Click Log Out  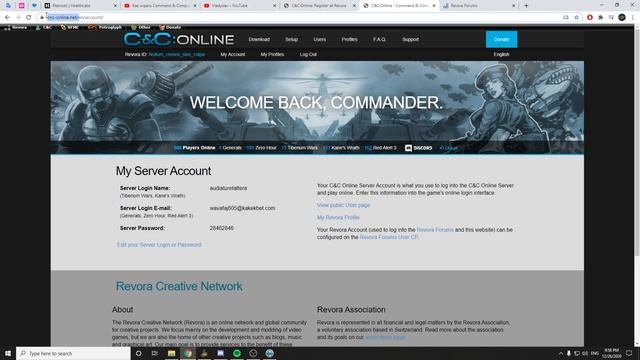click(308, 54)
